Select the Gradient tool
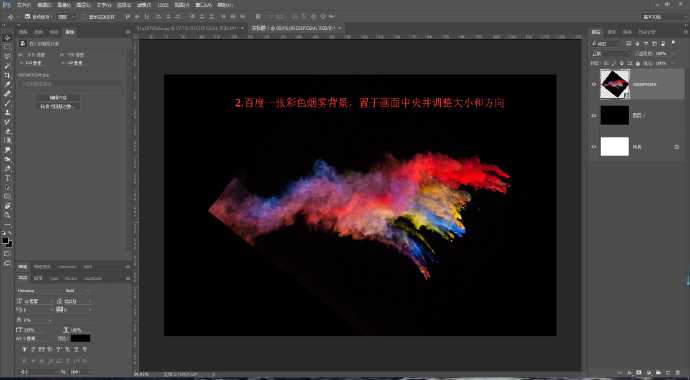690x380 pixels. click(7, 140)
